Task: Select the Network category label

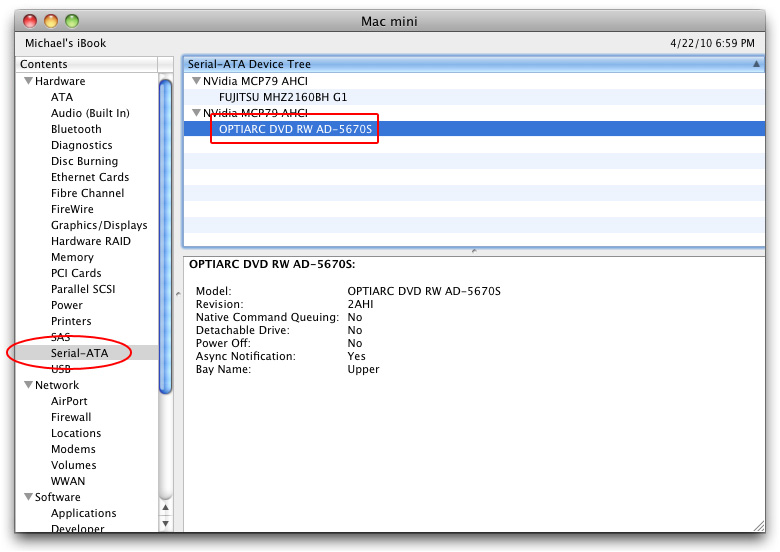Action: pos(57,385)
